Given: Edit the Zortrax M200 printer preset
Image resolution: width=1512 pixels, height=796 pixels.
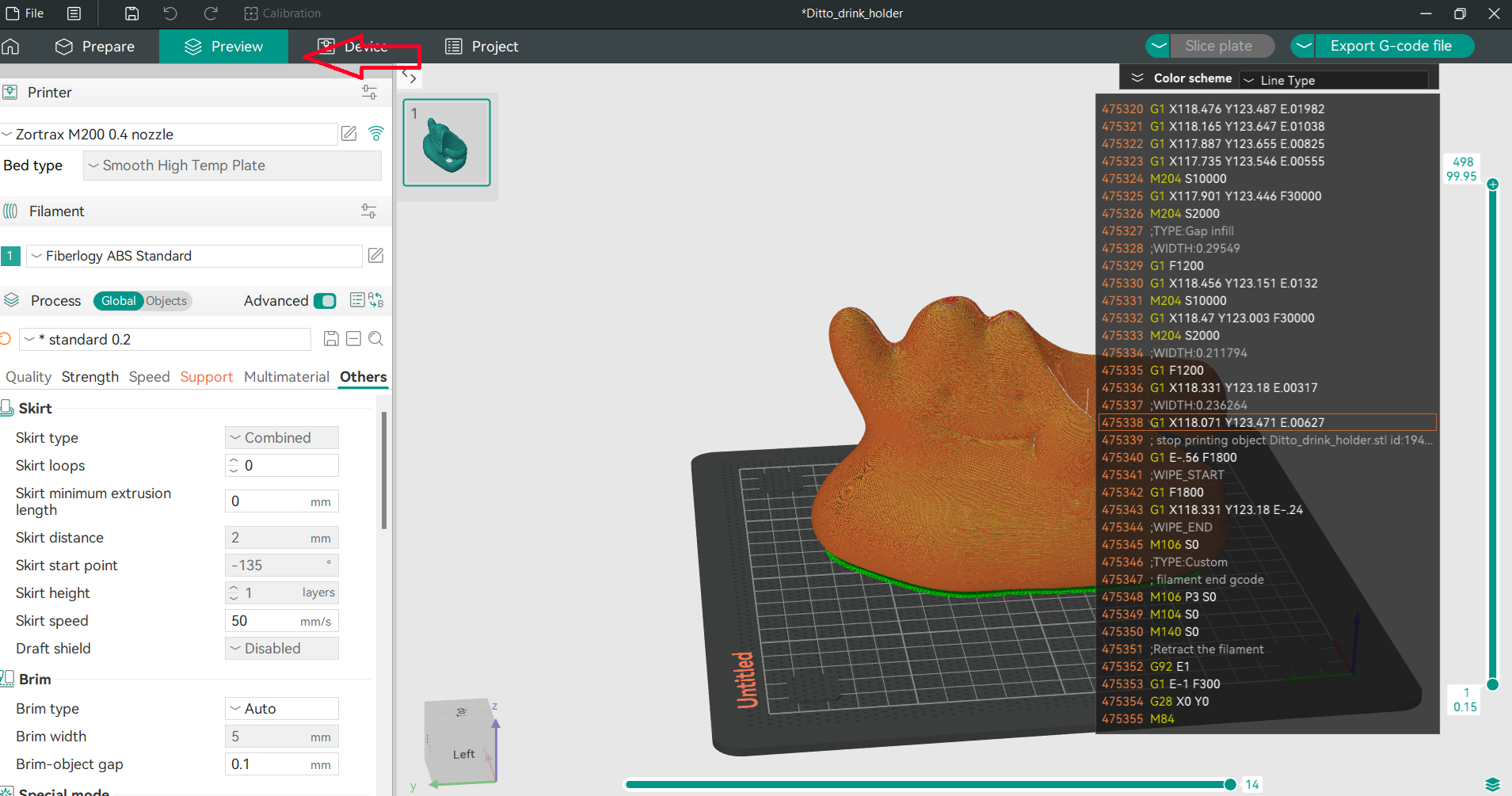Looking at the screenshot, I should coord(348,134).
